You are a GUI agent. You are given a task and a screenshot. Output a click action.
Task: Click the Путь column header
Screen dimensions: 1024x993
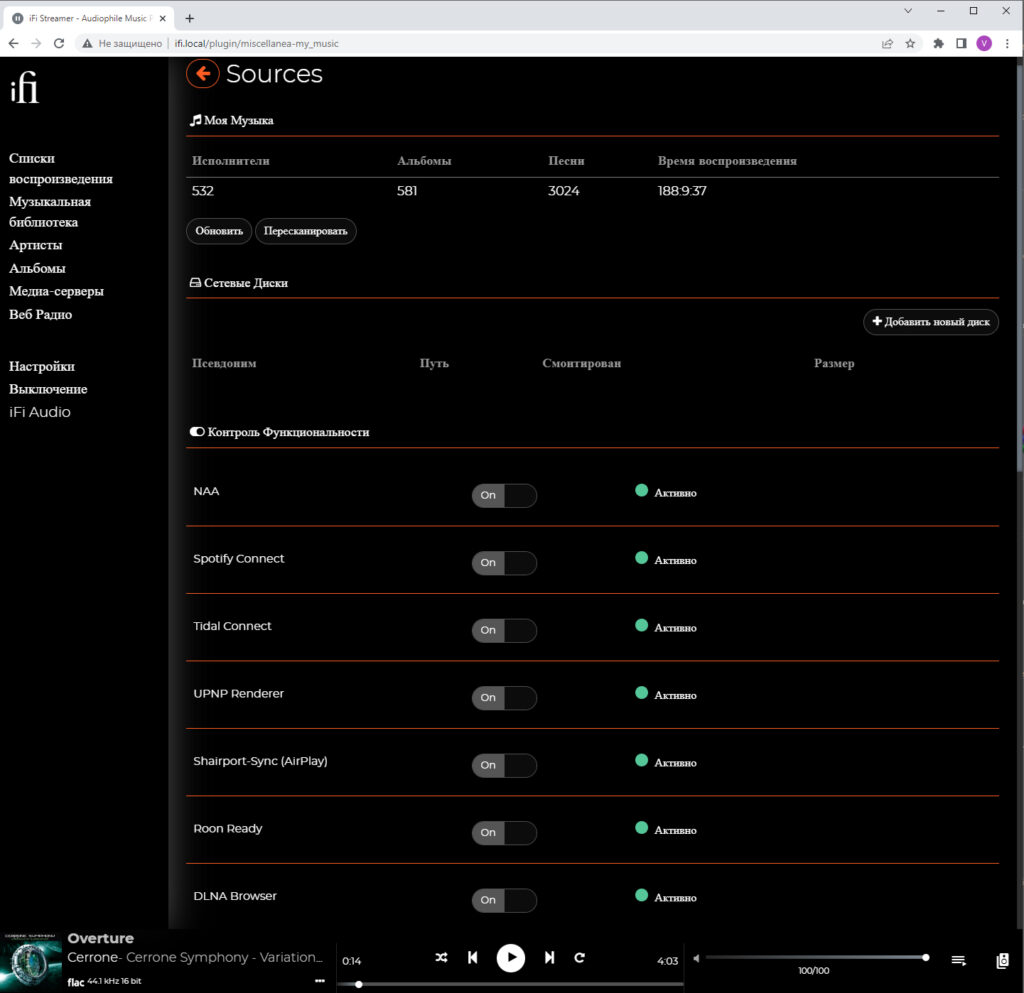tap(434, 363)
